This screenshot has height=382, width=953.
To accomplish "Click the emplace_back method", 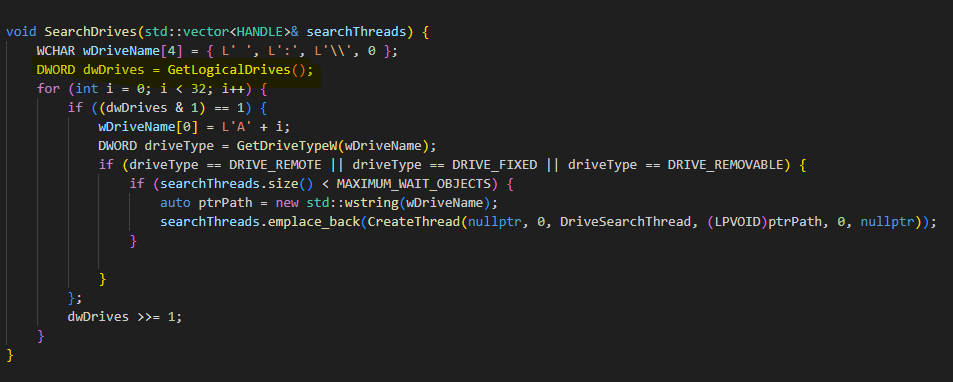I will tap(314, 222).
